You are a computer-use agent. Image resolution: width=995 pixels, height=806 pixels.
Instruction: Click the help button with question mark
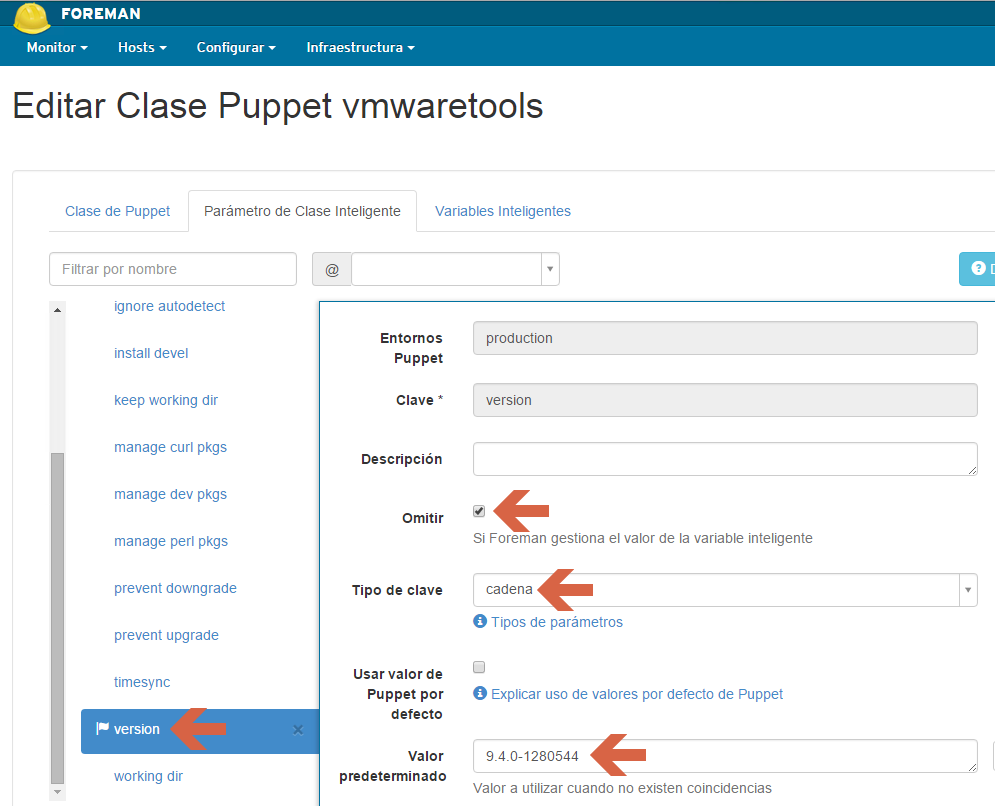(x=977, y=269)
